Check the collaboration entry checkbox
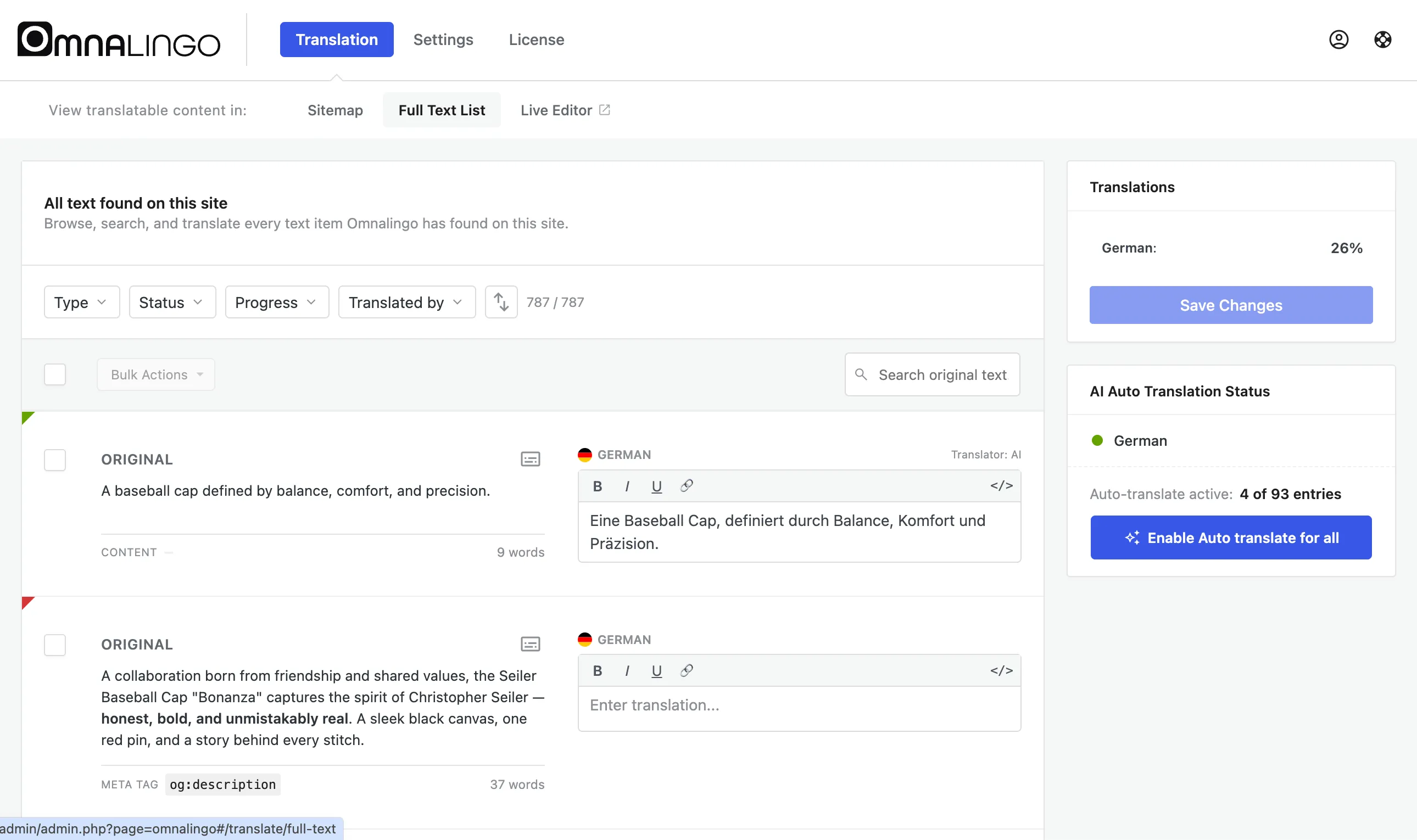Screen dimensions: 1417x840 click(55, 645)
